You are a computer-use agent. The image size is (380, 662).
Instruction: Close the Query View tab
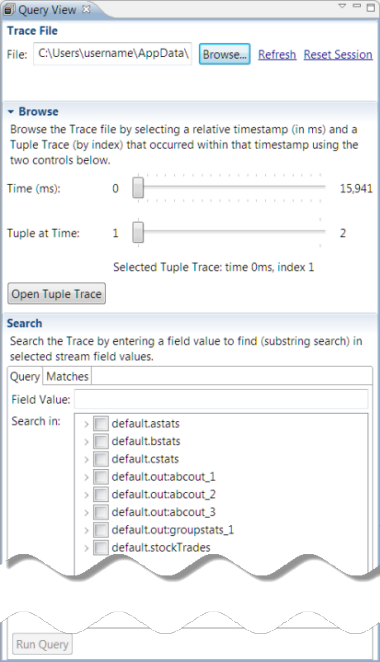click(86, 9)
